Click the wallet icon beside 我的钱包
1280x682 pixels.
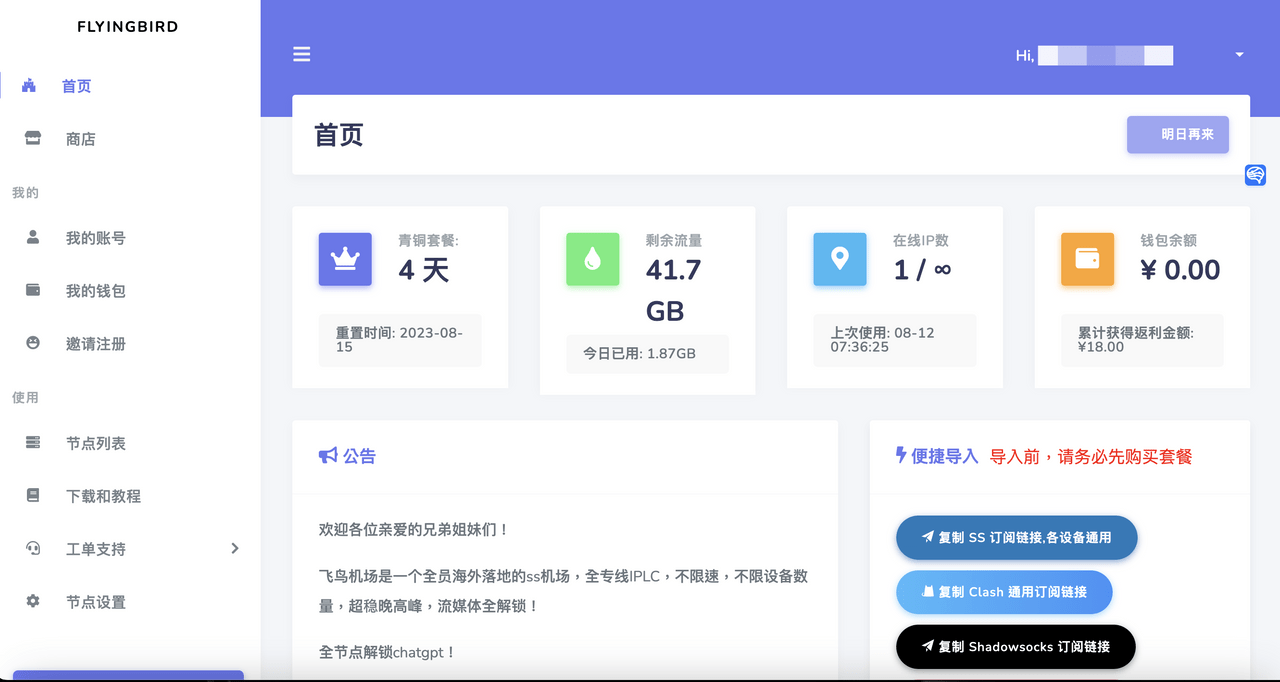(33, 291)
